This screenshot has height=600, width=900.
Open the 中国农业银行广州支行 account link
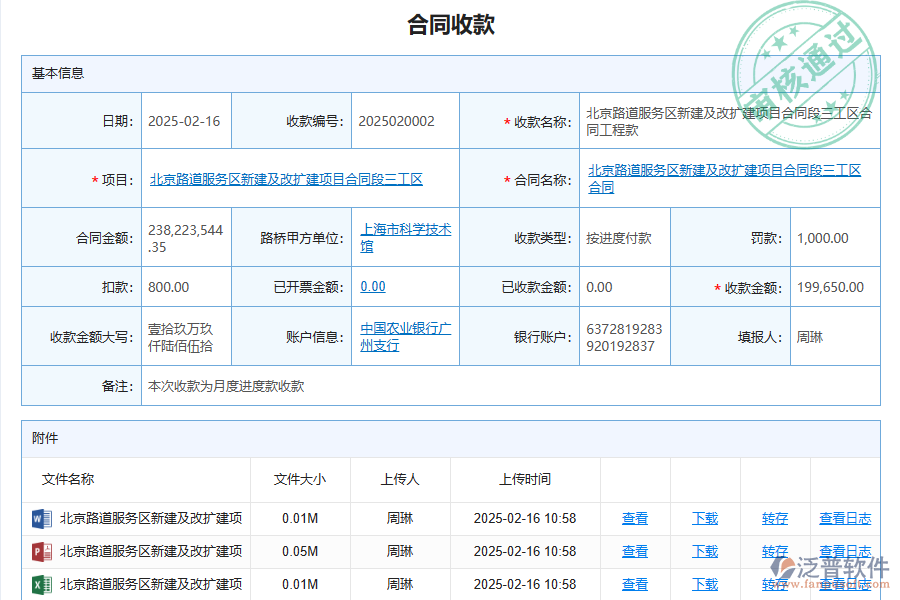pyautogui.click(x=404, y=335)
